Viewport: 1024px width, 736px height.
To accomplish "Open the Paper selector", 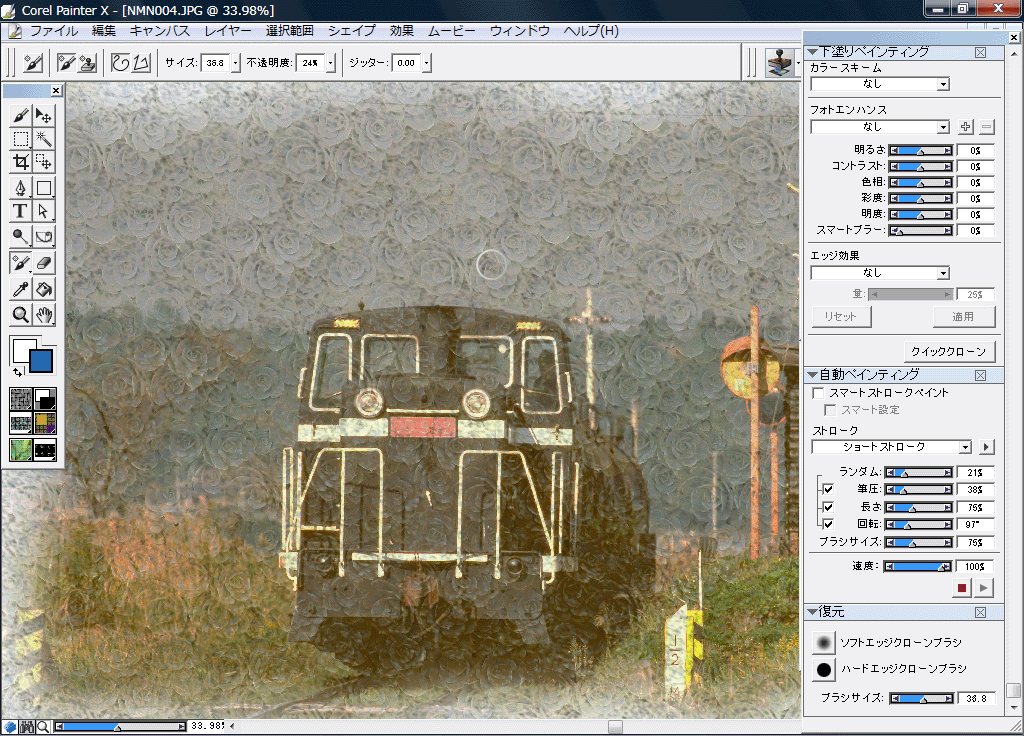I will tap(21, 398).
